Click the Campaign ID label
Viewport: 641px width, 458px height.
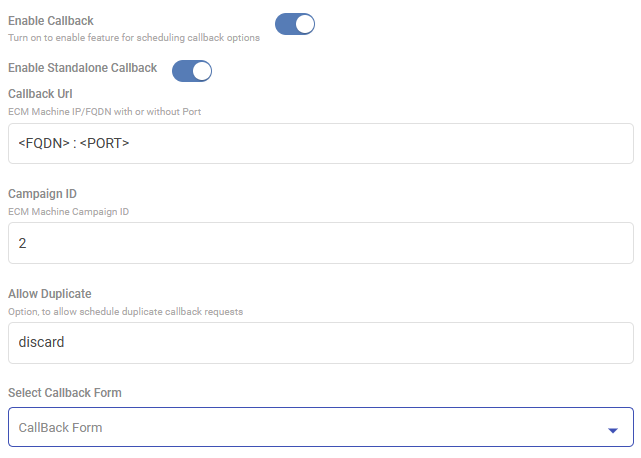(43, 193)
